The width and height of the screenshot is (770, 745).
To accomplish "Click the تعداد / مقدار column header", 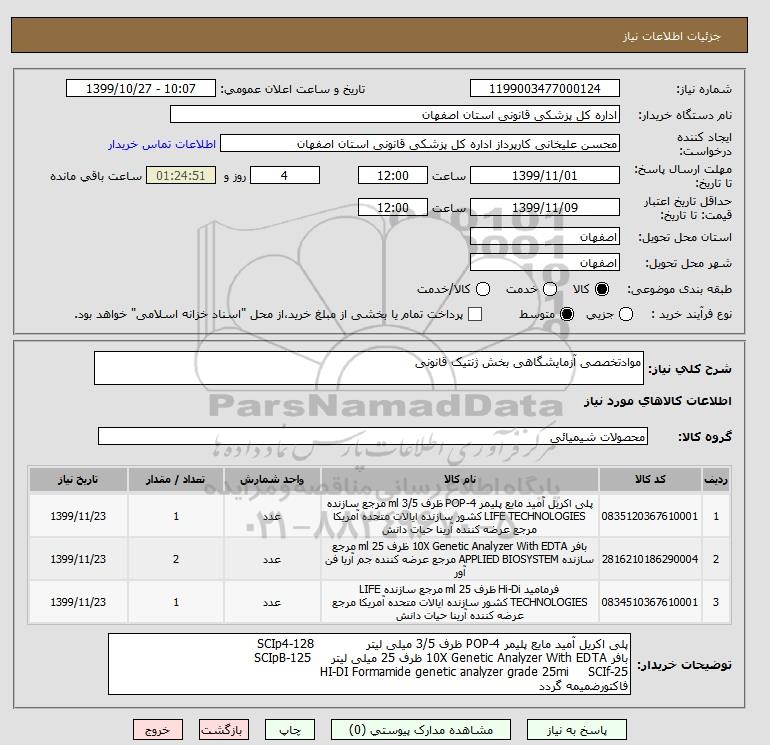I will click(176, 479).
